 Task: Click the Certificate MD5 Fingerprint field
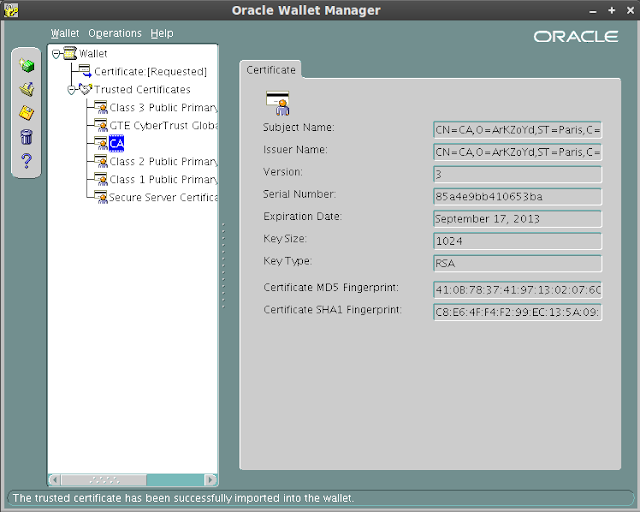pyautogui.click(x=517, y=290)
